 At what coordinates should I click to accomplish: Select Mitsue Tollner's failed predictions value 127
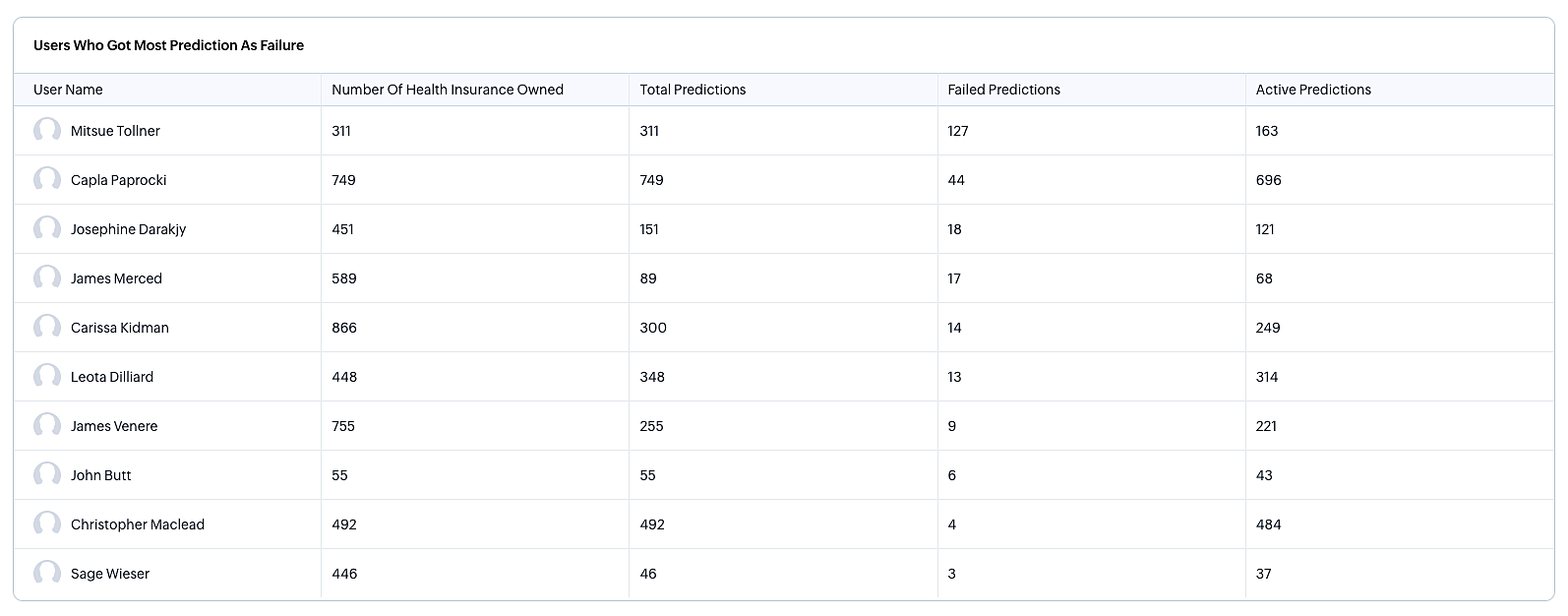[958, 131]
